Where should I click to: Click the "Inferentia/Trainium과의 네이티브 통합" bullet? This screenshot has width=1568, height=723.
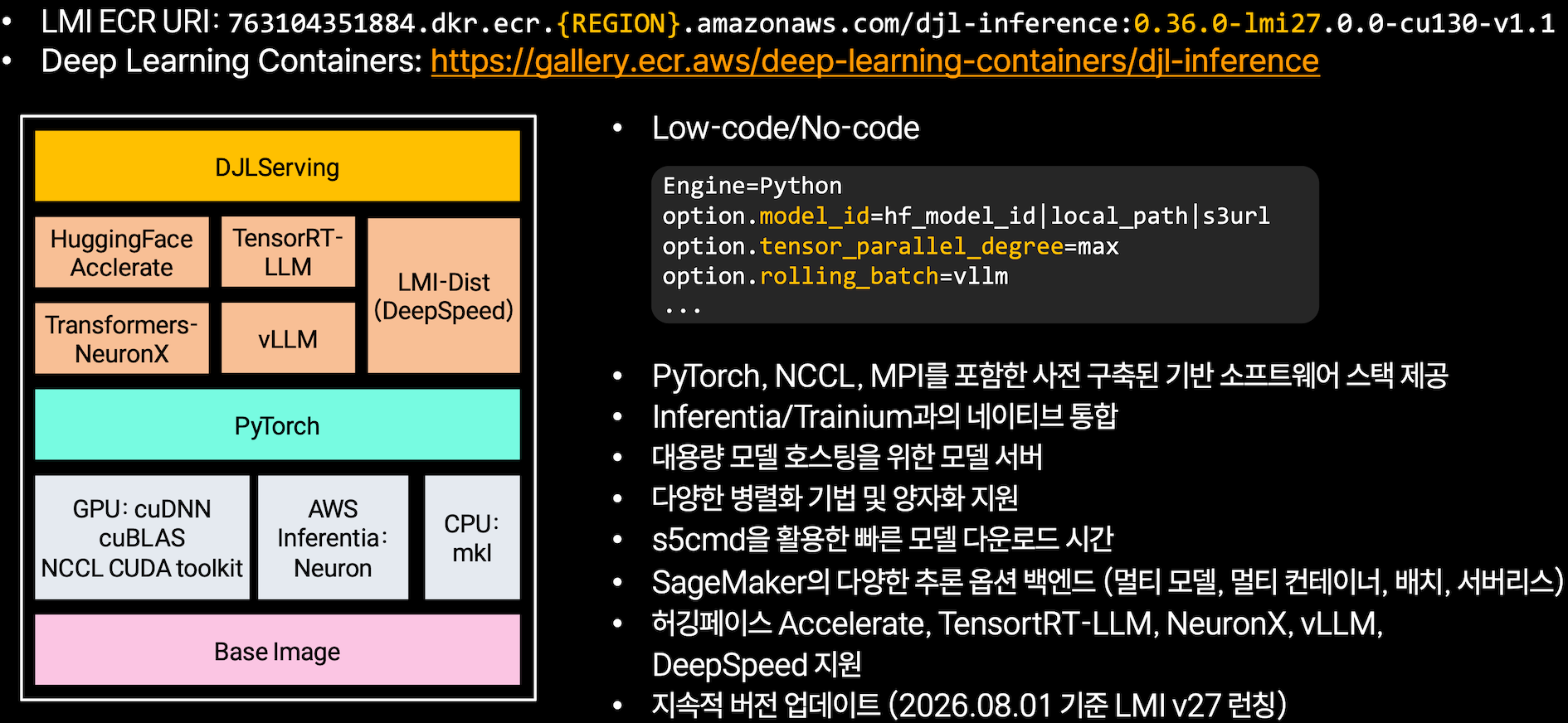click(x=885, y=416)
